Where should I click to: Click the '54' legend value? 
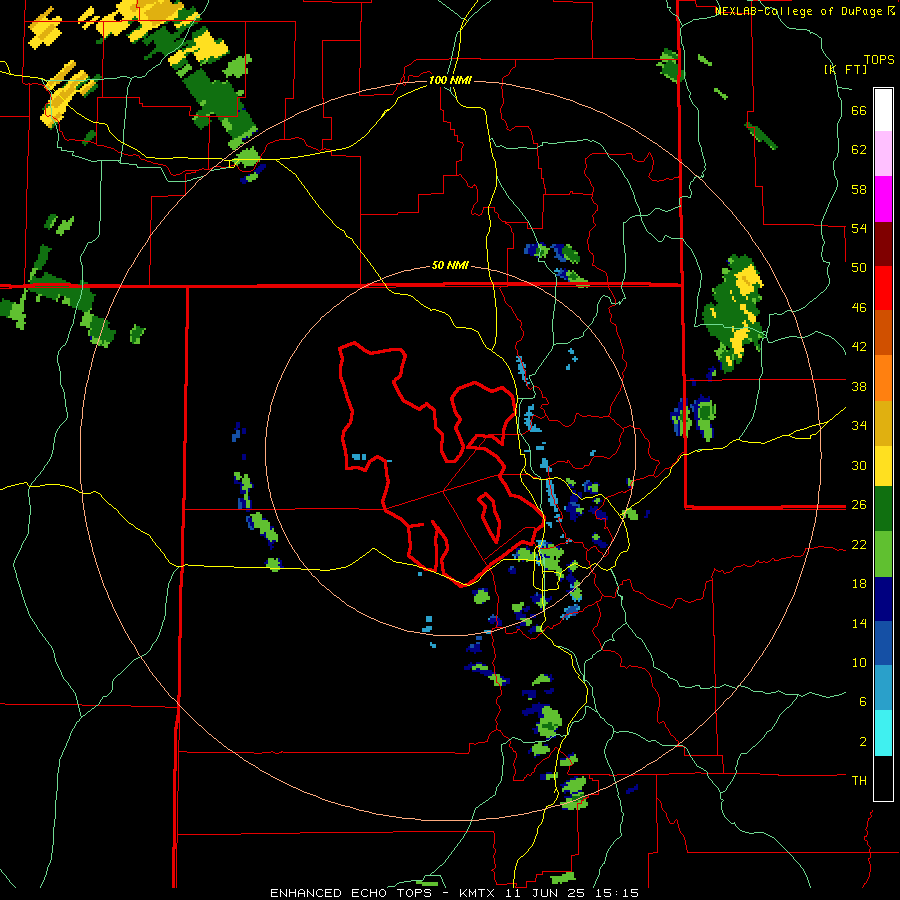[859, 229]
